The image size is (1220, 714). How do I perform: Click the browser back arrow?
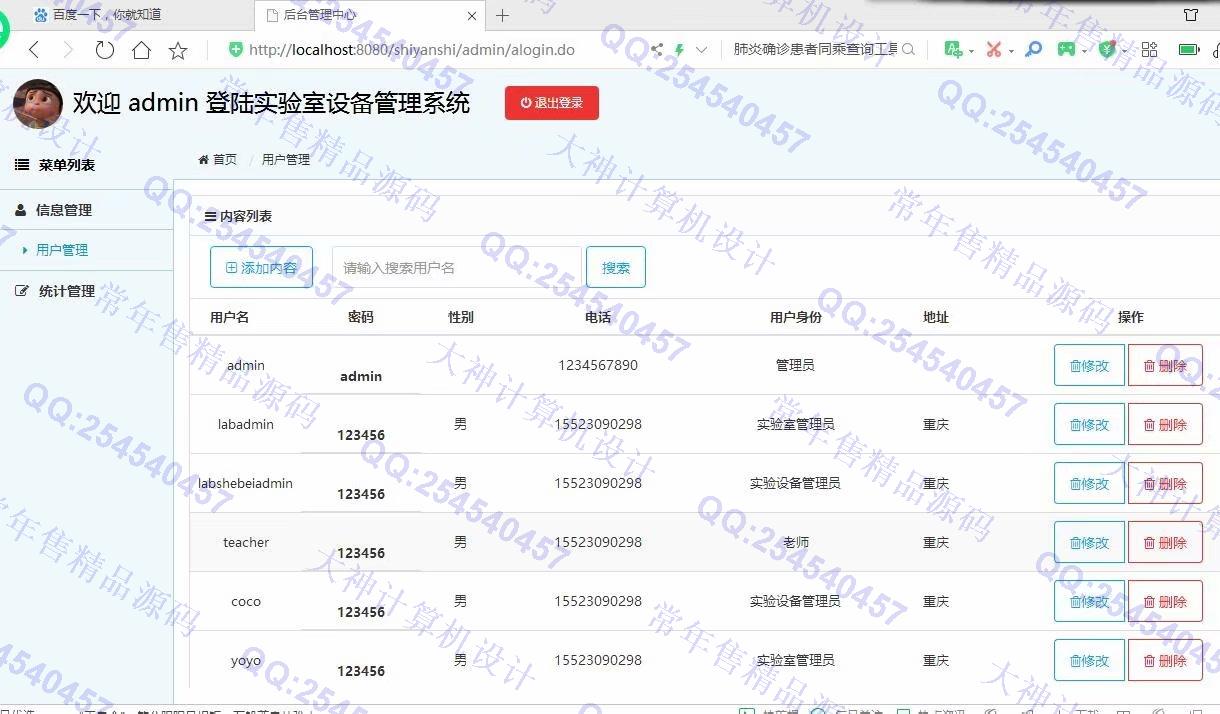pos(34,50)
